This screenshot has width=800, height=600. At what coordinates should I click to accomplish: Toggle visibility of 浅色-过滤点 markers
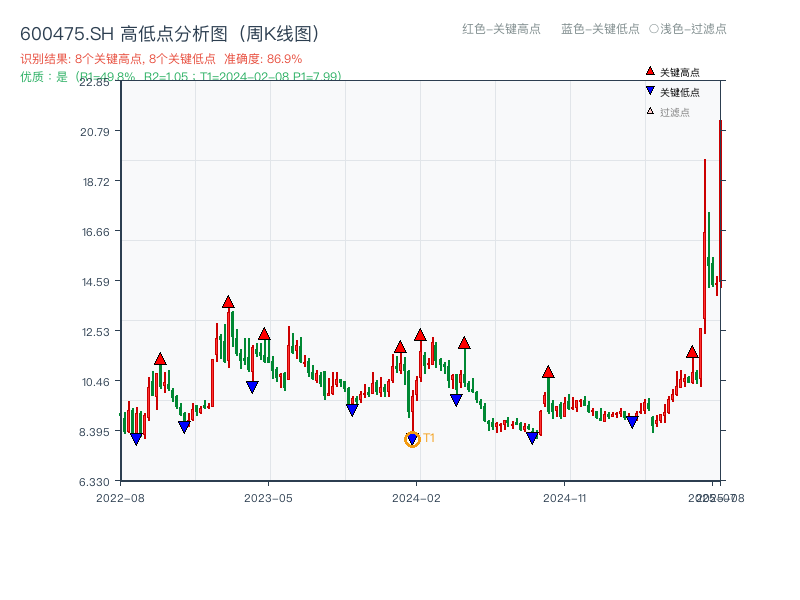pyautogui.click(x=692, y=30)
